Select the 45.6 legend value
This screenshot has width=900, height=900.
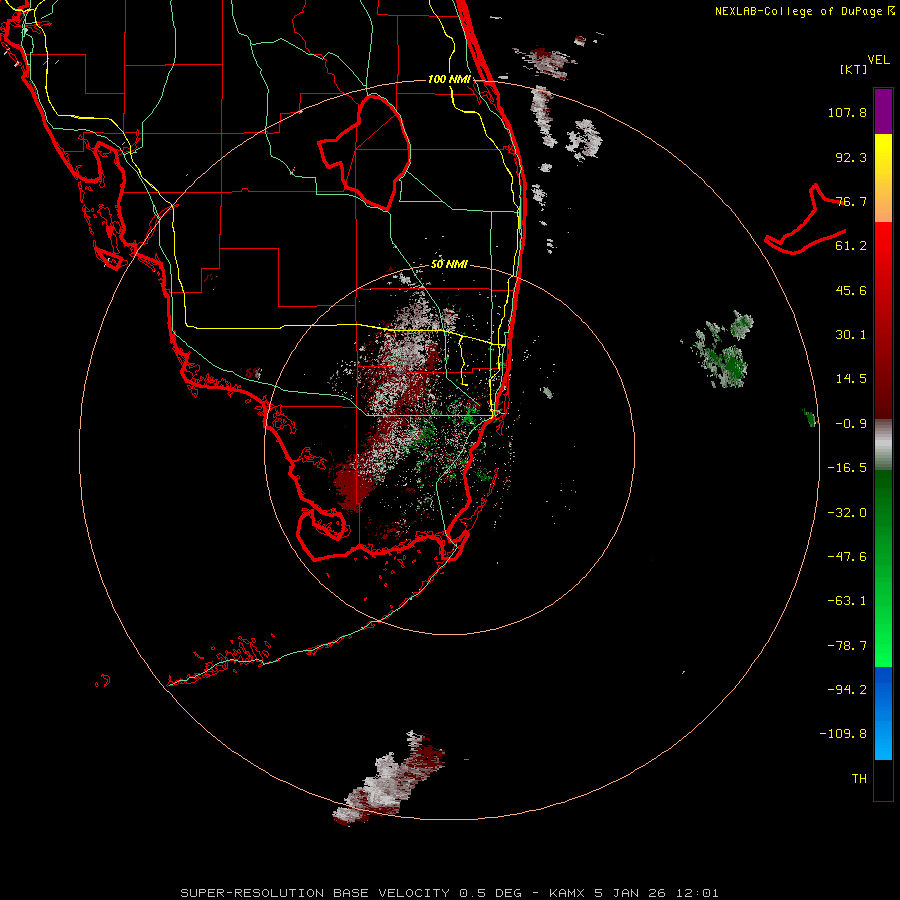tap(851, 290)
